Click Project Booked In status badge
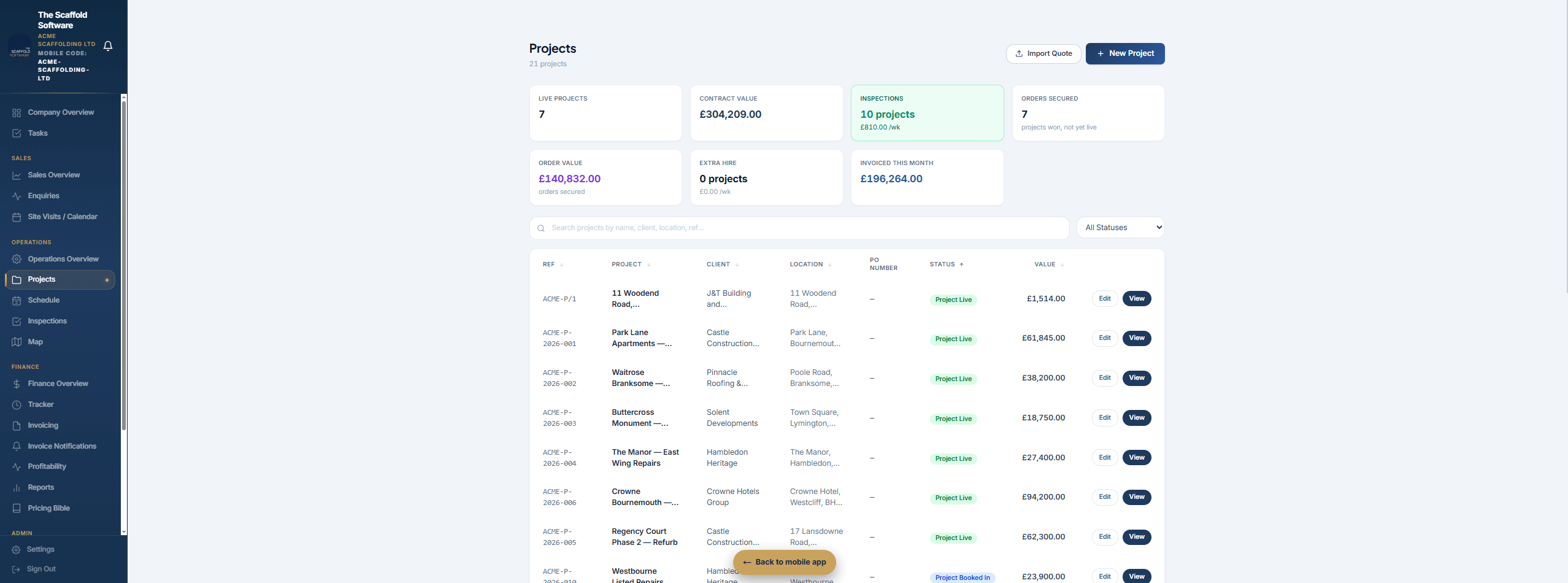The height and width of the screenshot is (583, 1568). [962, 577]
